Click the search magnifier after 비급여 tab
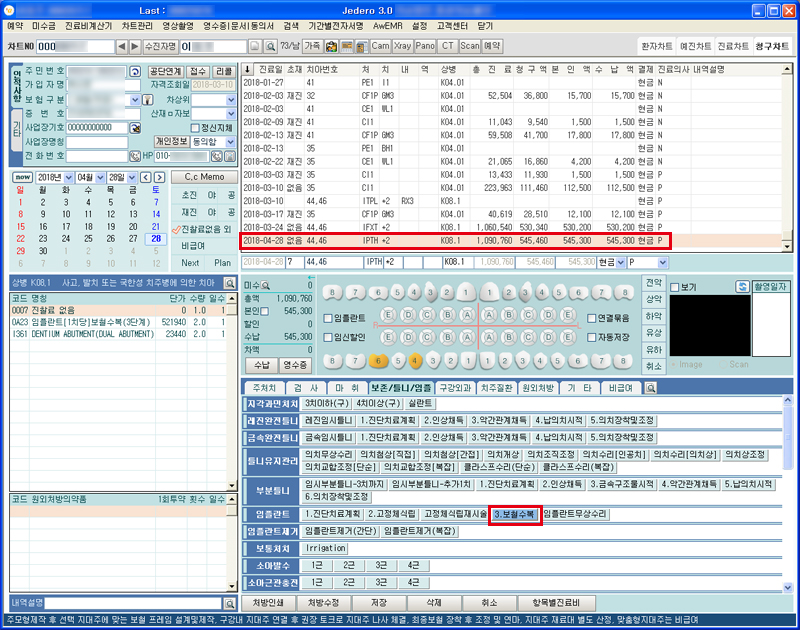Screen dimensions: 800x630 click(650, 387)
